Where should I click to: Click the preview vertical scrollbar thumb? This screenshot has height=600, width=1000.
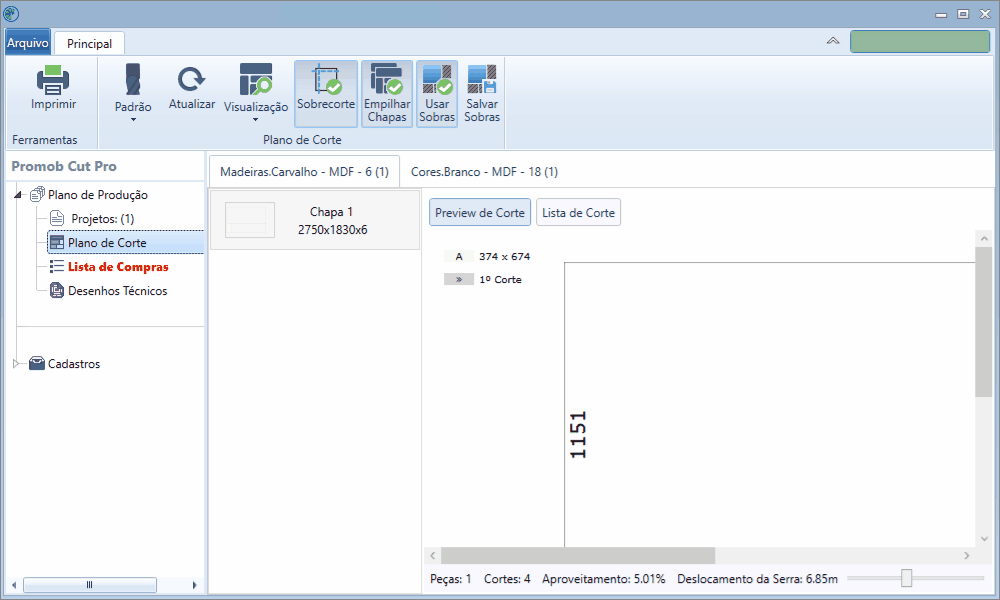point(984,322)
